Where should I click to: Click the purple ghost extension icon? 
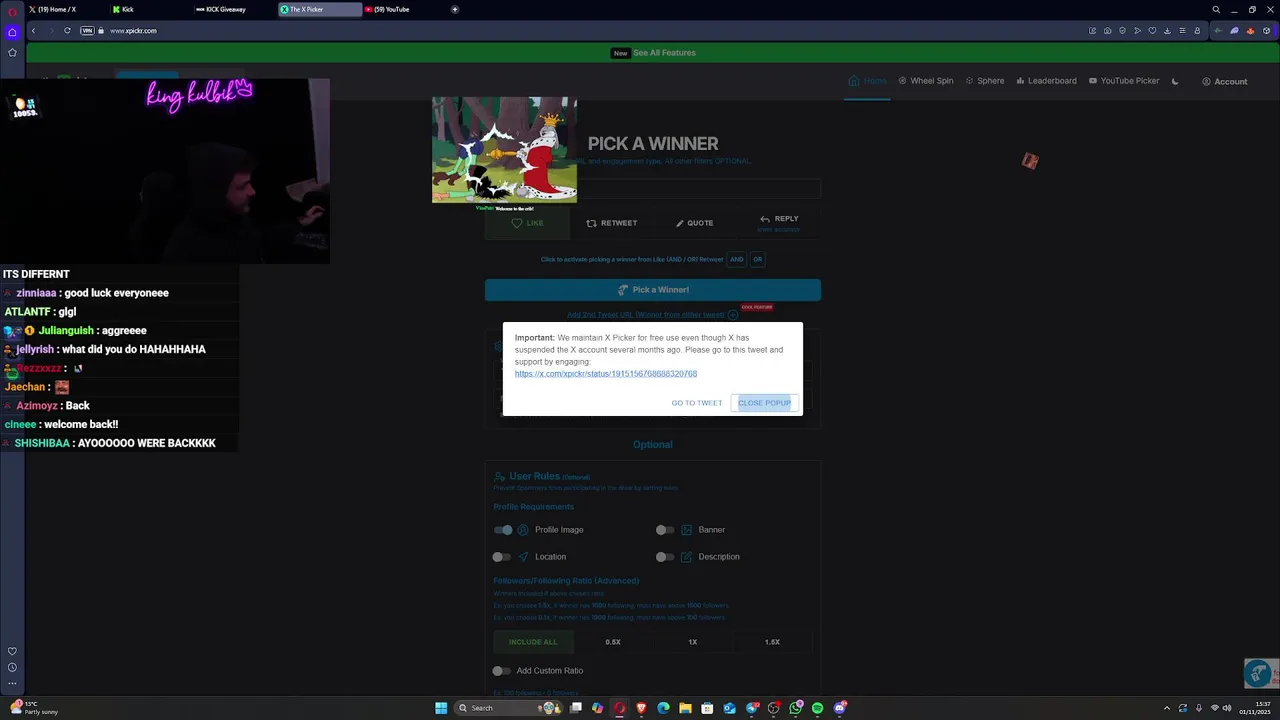point(1235,31)
